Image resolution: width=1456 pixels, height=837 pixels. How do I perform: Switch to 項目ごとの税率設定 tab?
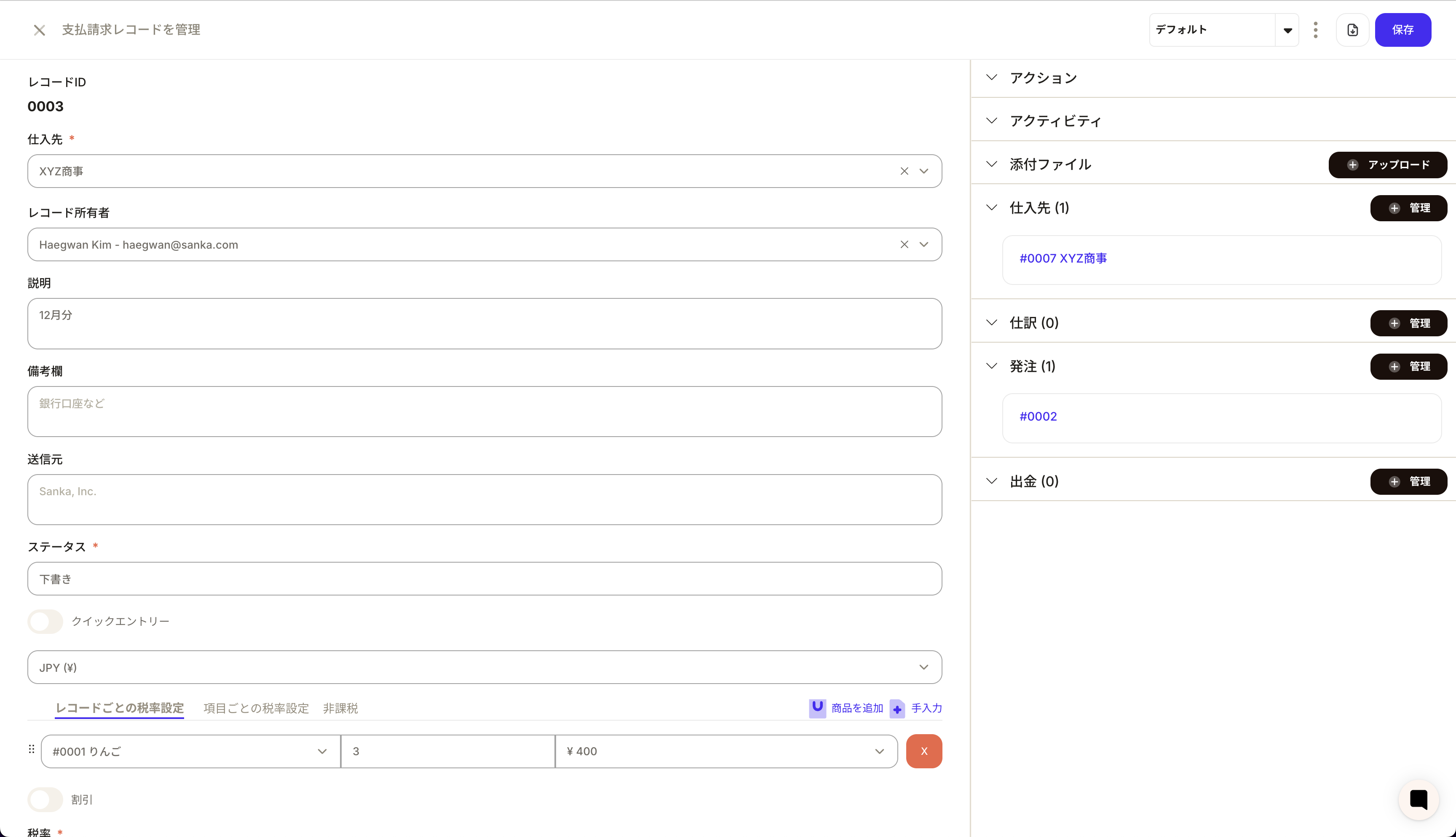point(256,708)
